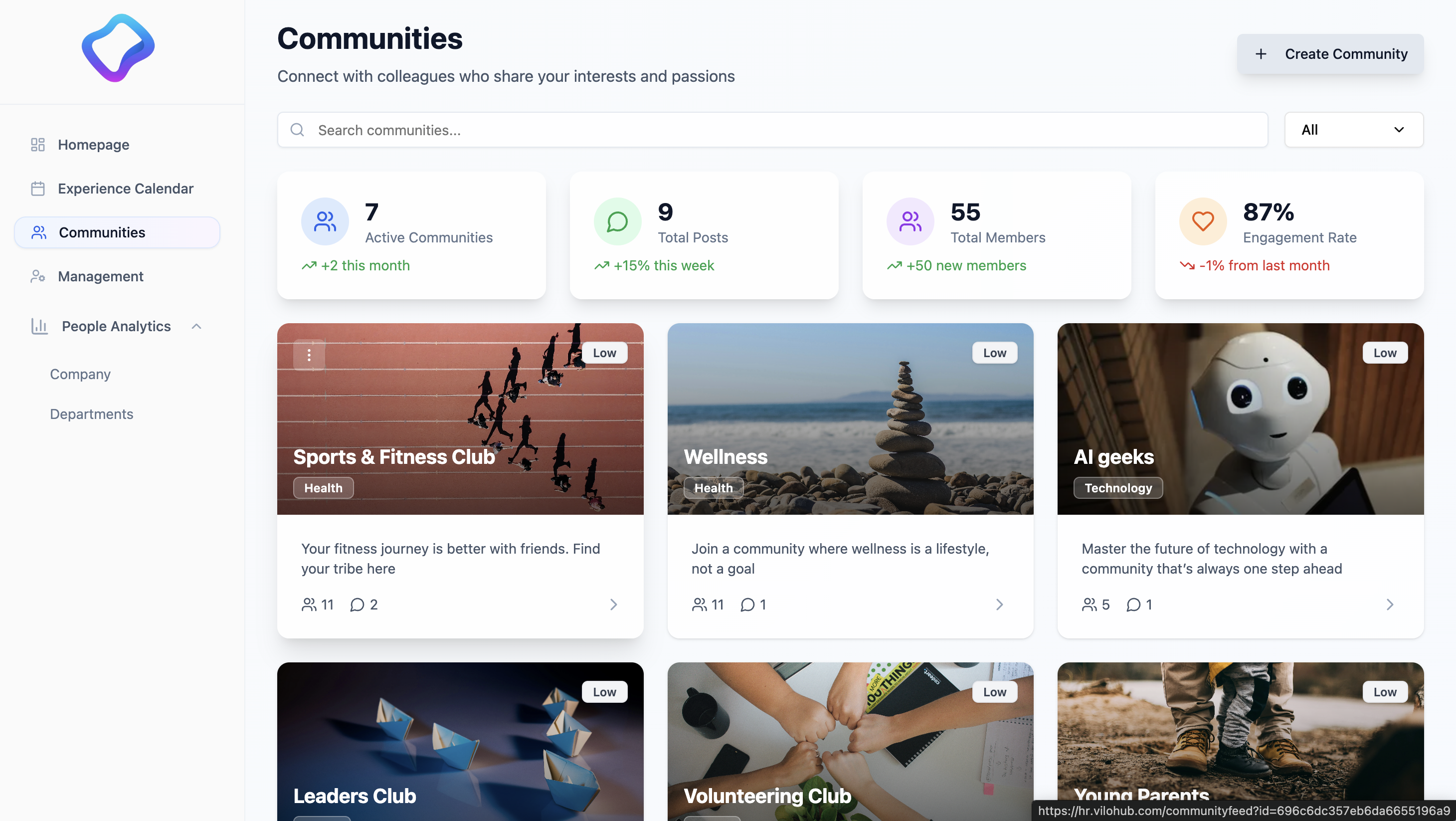Click the Vilohub logo in sidebar
1456x821 pixels.
118,48
